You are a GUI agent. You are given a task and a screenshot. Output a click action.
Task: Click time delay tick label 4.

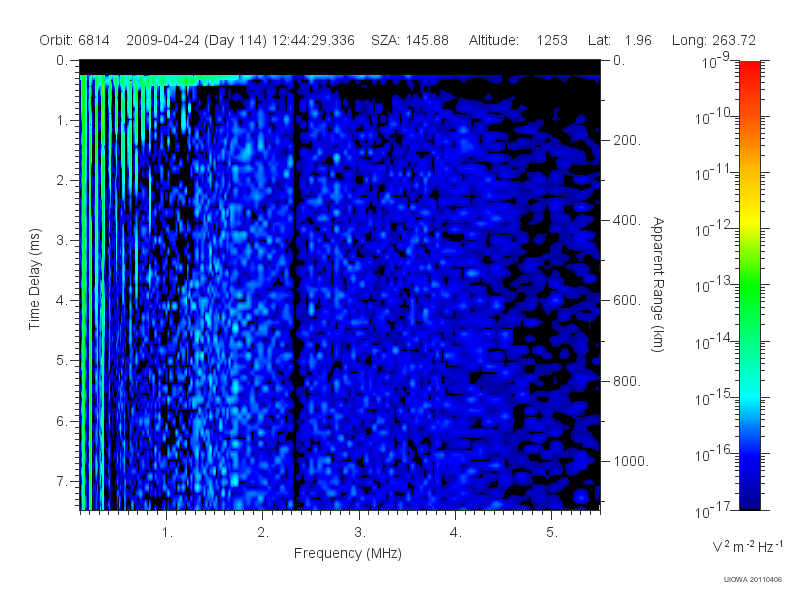coord(62,301)
